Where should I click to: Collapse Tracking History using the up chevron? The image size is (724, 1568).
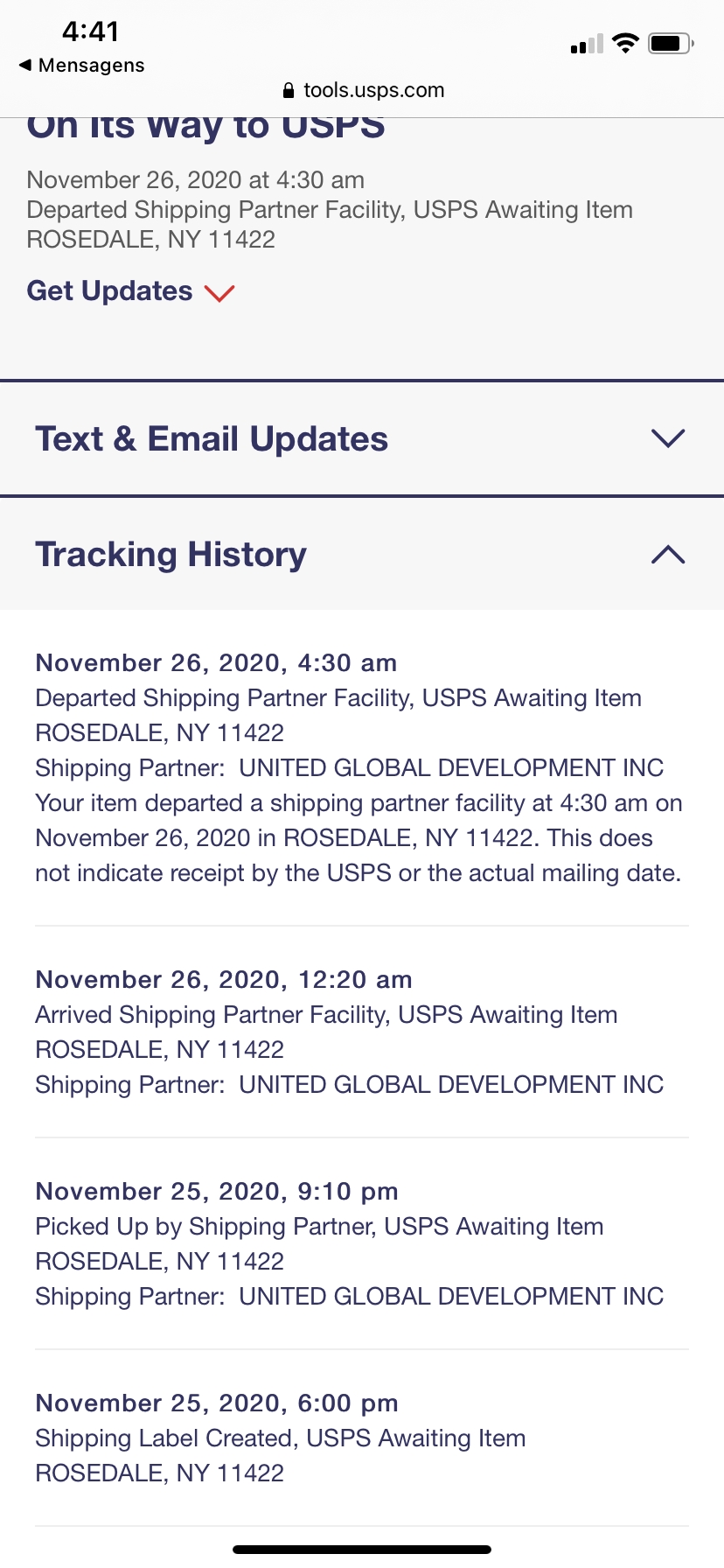668,555
